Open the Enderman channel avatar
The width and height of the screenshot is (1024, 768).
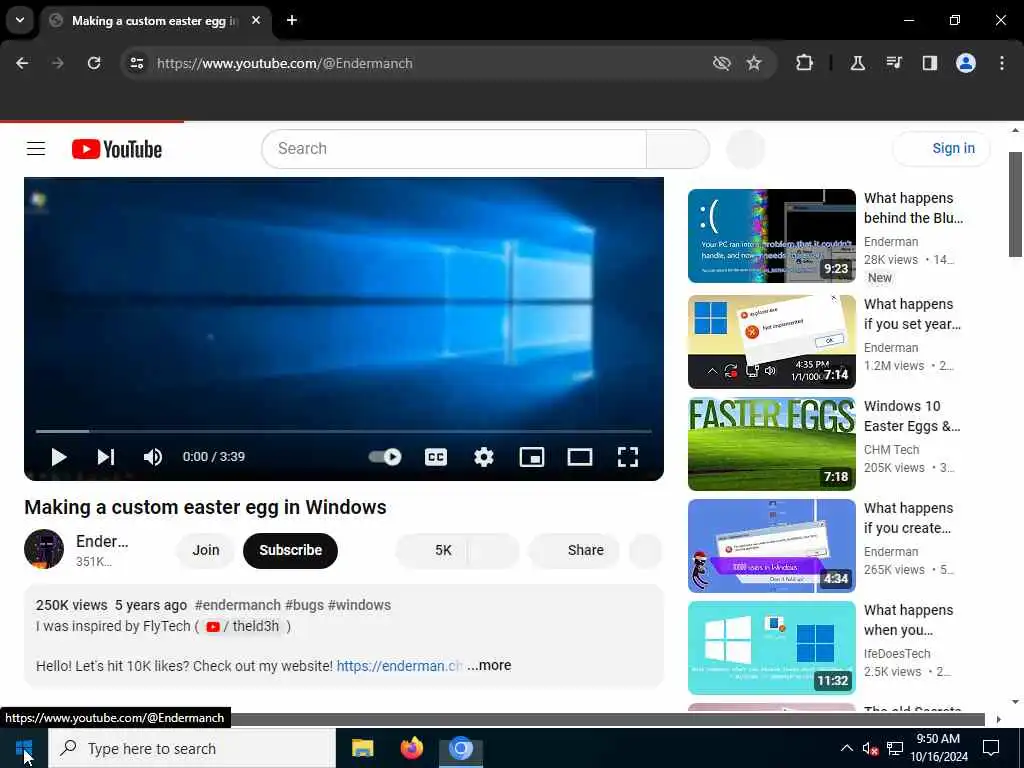[x=44, y=549]
